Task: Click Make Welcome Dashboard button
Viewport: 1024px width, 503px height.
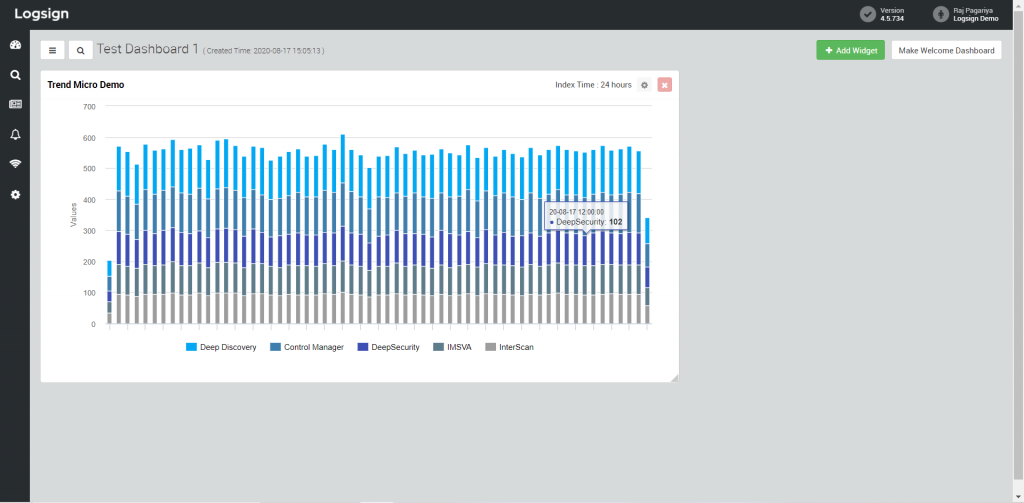Action: click(946, 50)
